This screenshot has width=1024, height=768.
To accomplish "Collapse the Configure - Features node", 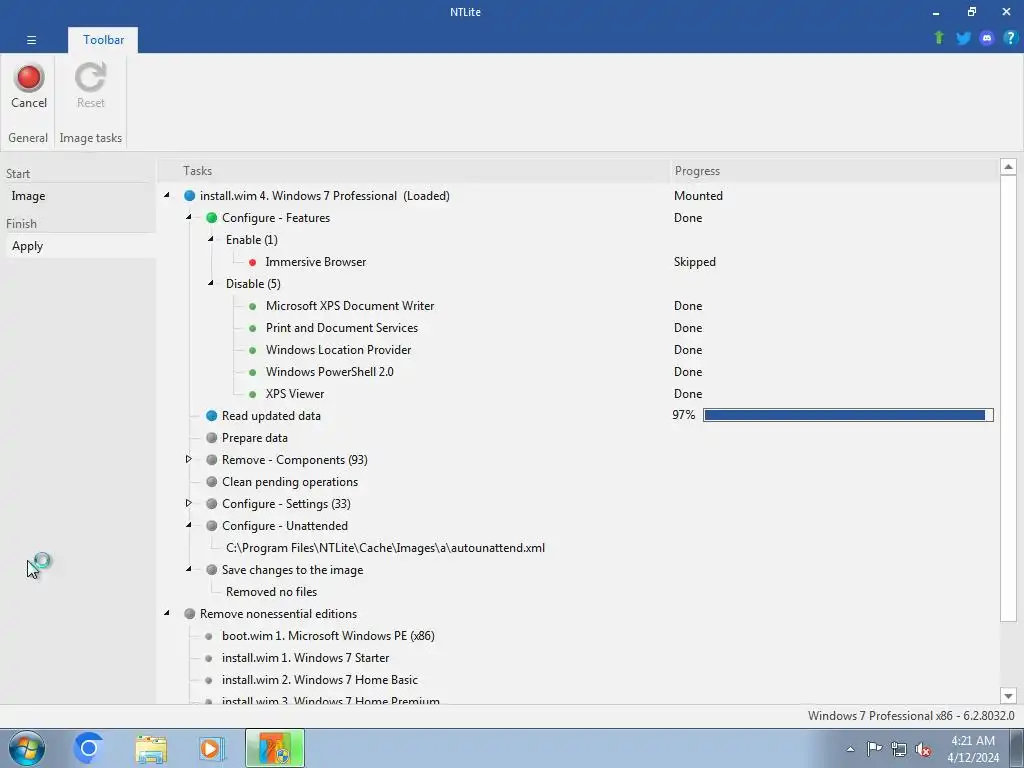I will click(x=189, y=217).
